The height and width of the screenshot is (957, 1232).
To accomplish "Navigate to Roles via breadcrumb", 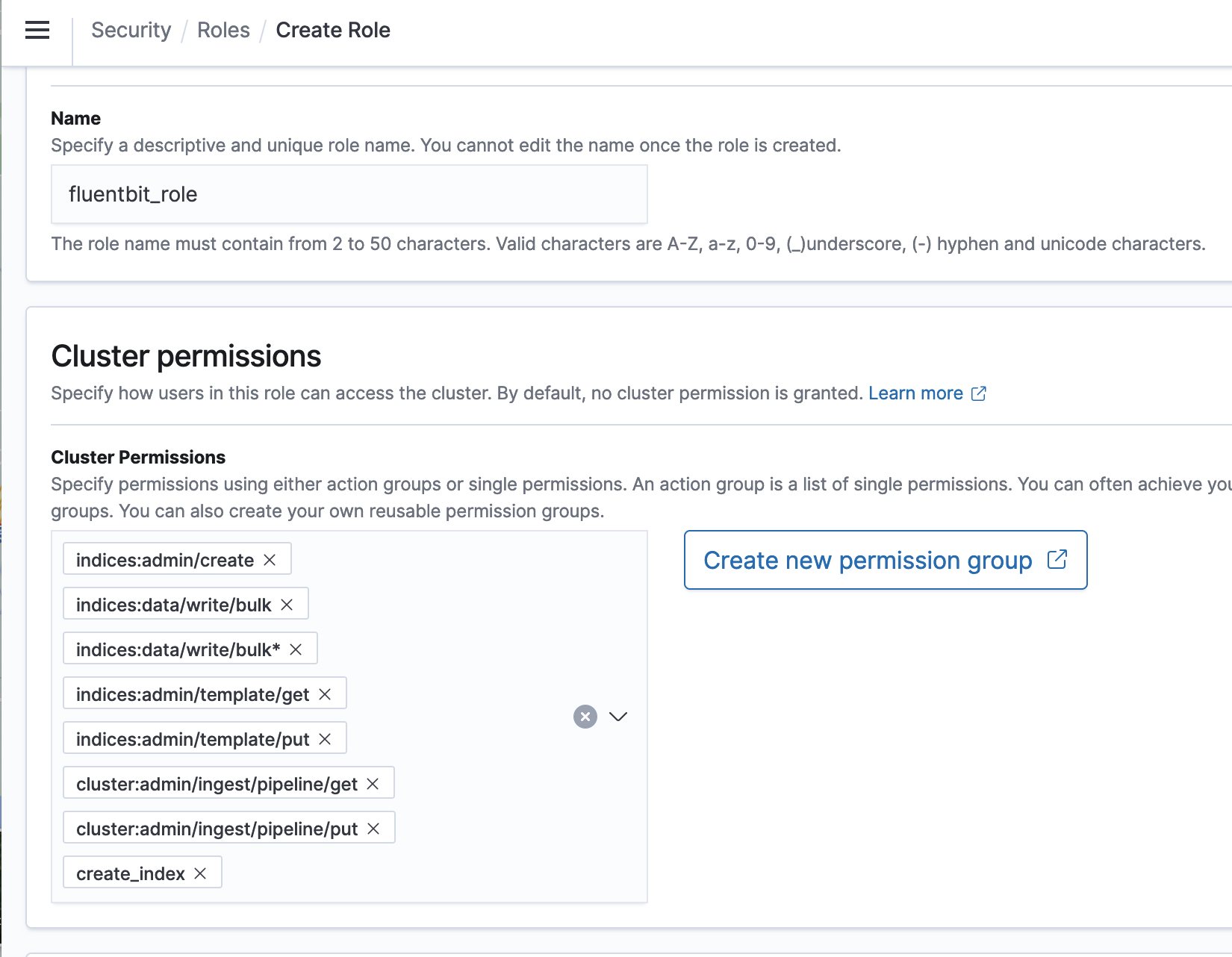I will point(223,30).
